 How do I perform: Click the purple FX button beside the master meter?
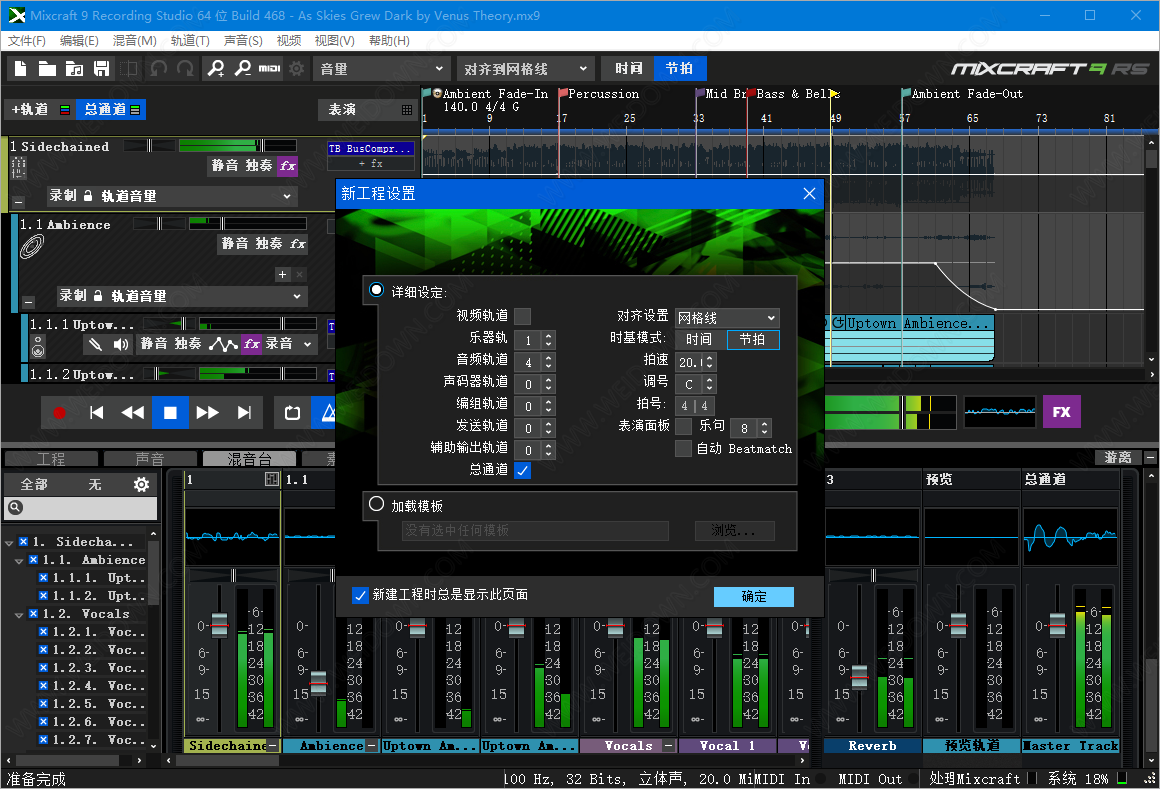1062,412
